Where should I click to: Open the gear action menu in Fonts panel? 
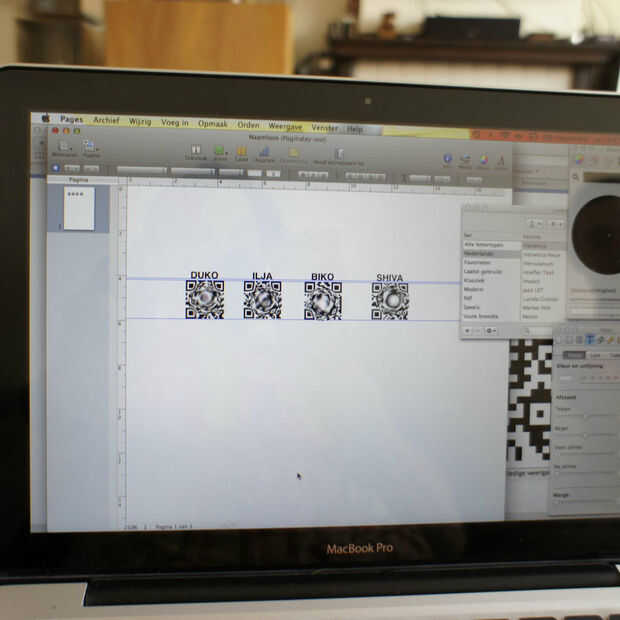491,331
